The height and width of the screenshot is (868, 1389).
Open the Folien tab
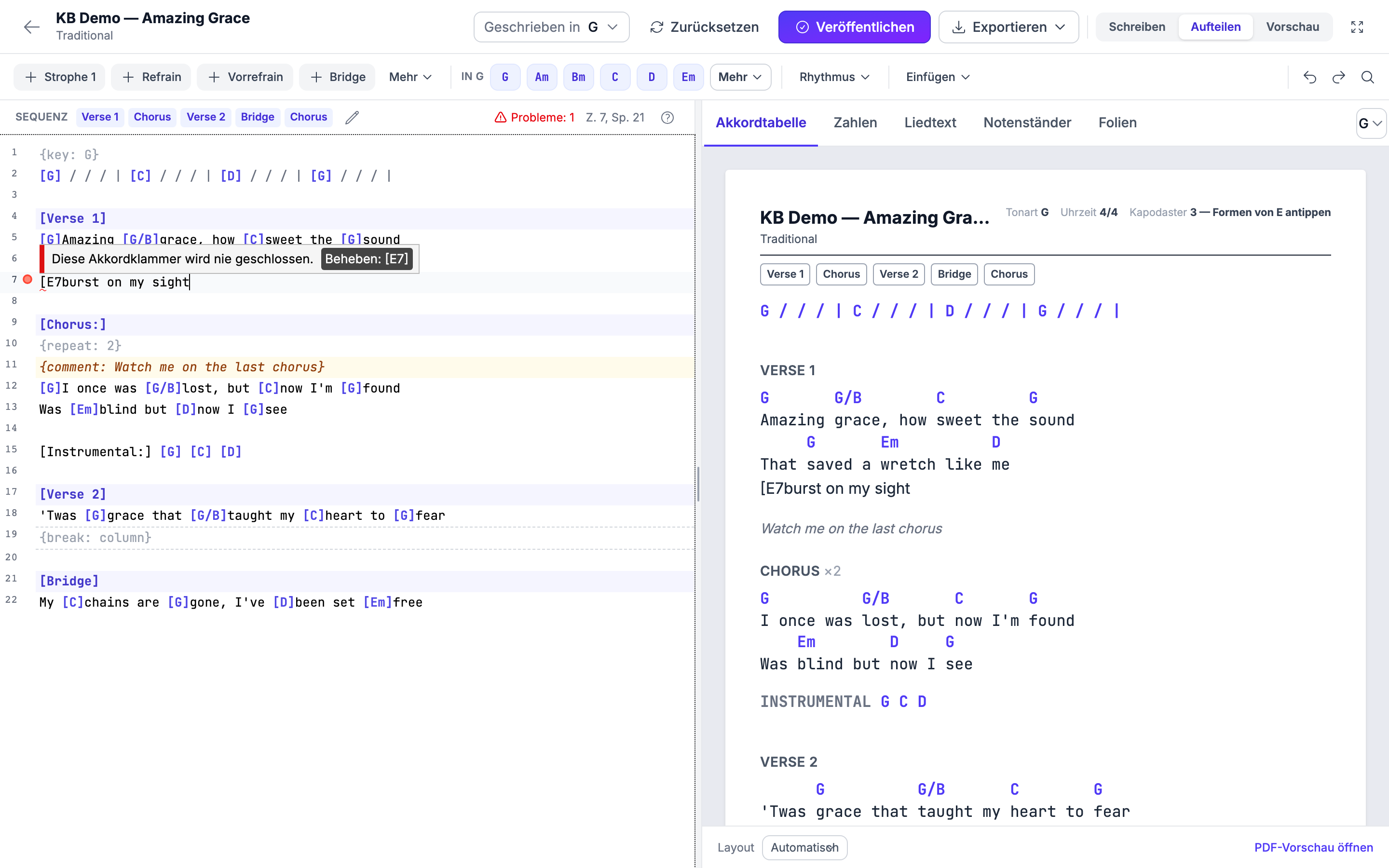click(x=1117, y=123)
